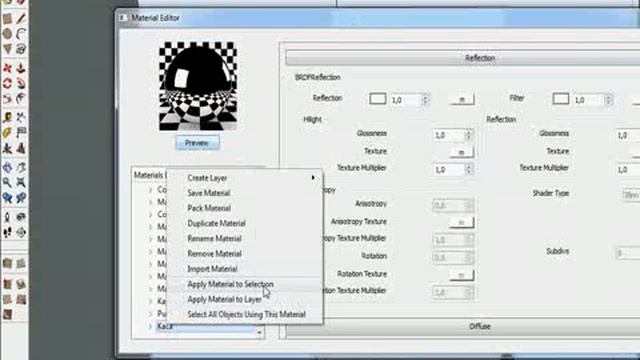The height and width of the screenshot is (360, 640).
Task: Collapse the Reflection rollout header
Action: pyautogui.click(x=463, y=58)
